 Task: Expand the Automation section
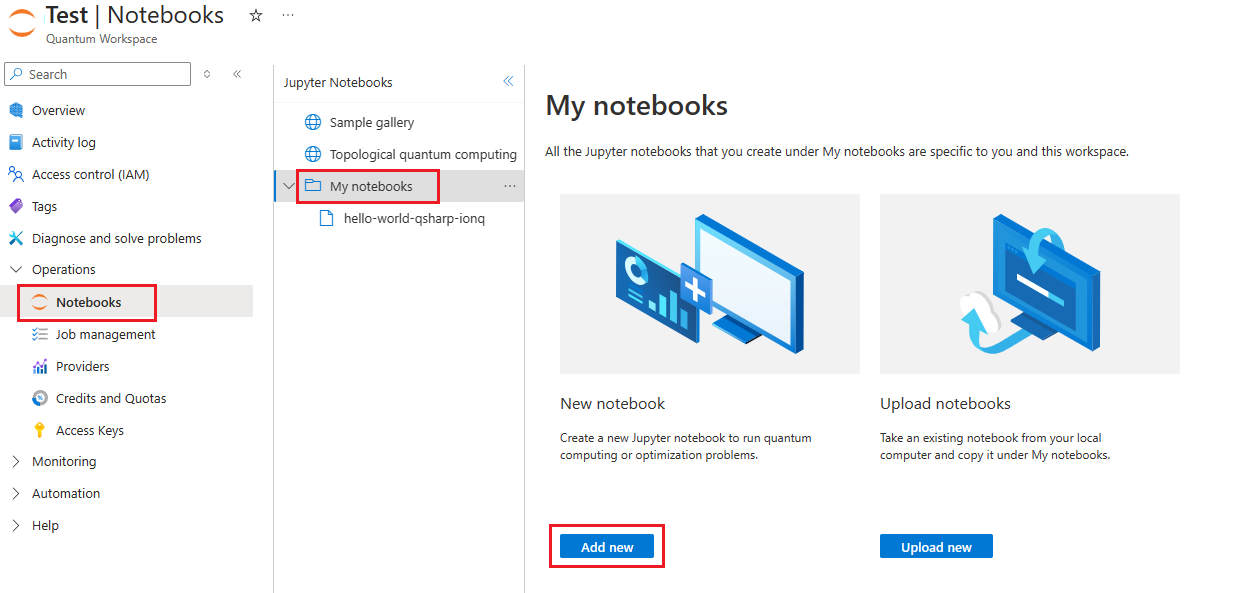coord(15,494)
